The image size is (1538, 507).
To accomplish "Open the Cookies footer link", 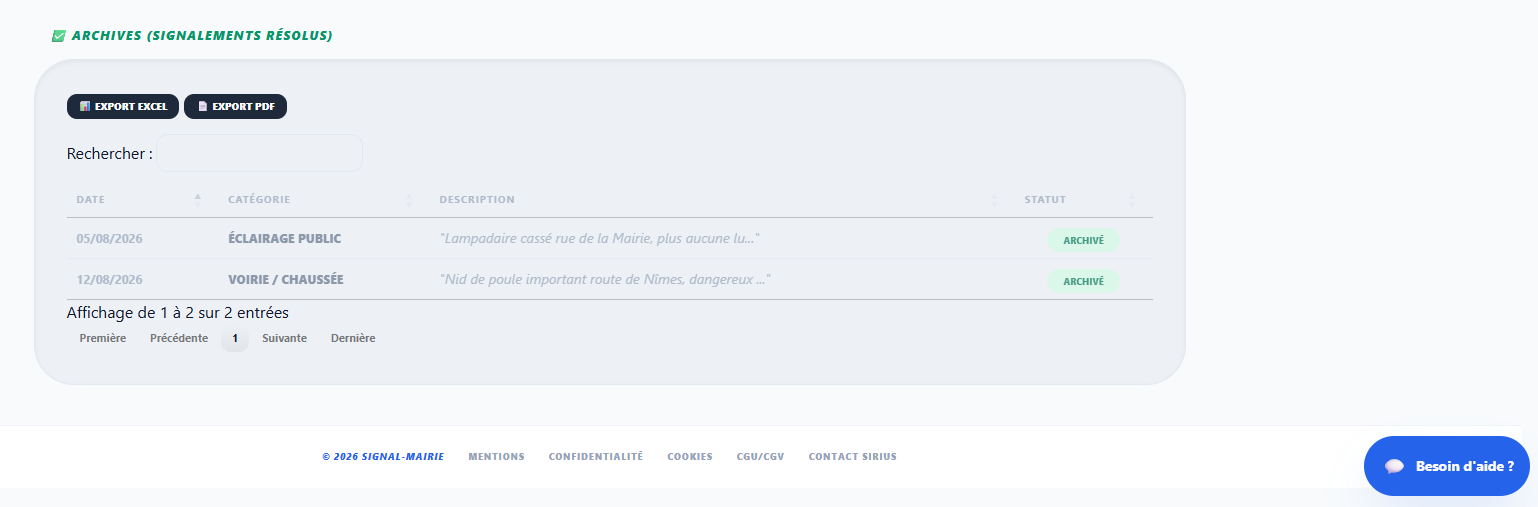I will [690, 457].
